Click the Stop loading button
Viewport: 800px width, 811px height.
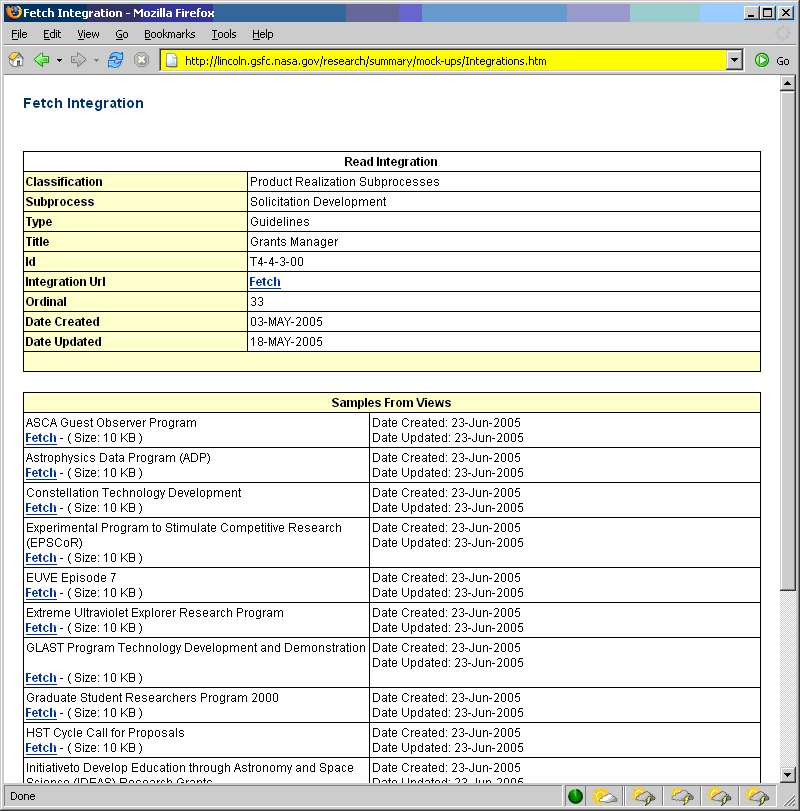[x=141, y=60]
